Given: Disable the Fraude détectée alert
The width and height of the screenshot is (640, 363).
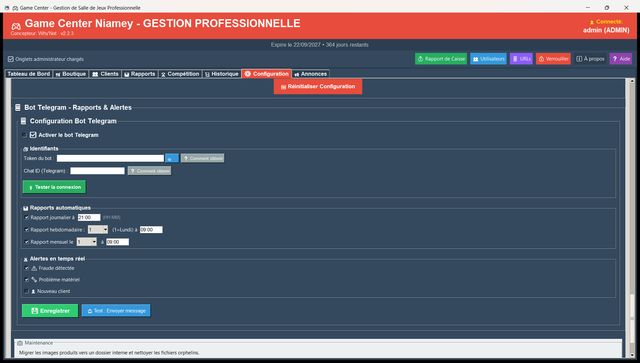Looking at the screenshot, I should 27,268.
